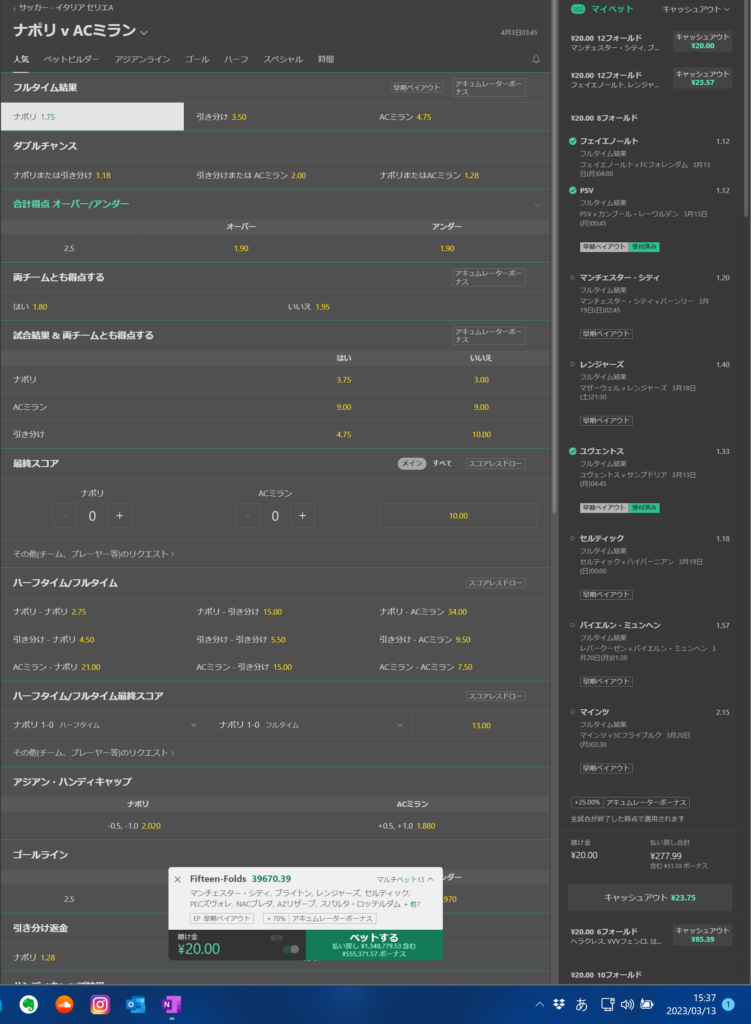Open Instagram from the taskbar
Screen dimensions: 751x1024
tap(100, 1004)
